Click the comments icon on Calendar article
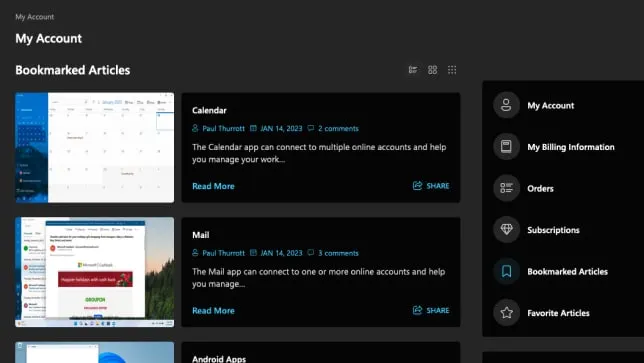Viewport: 644px width, 363px height. click(311, 128)
